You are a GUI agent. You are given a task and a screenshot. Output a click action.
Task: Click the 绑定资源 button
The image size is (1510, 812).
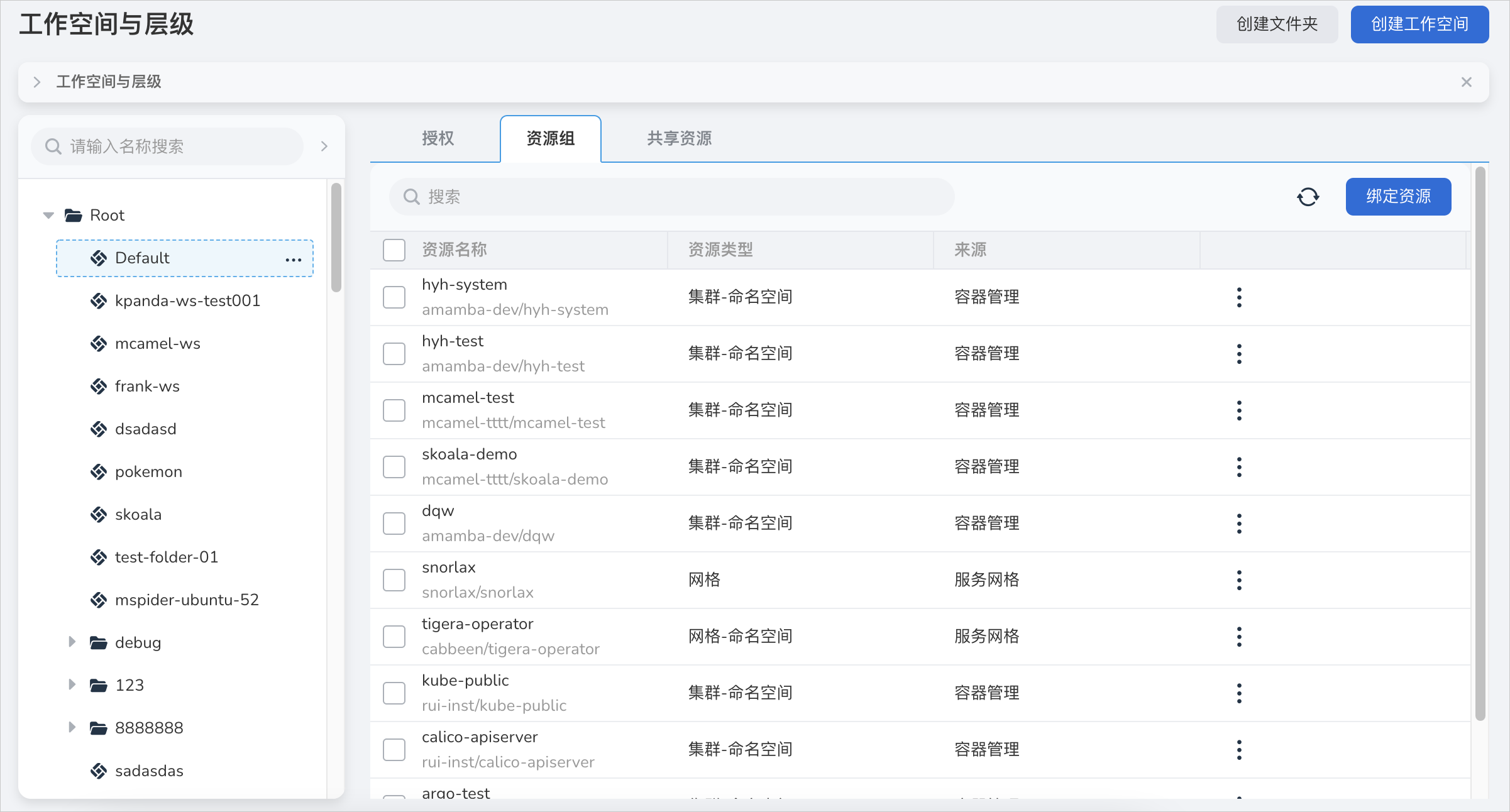[1399, 197]
